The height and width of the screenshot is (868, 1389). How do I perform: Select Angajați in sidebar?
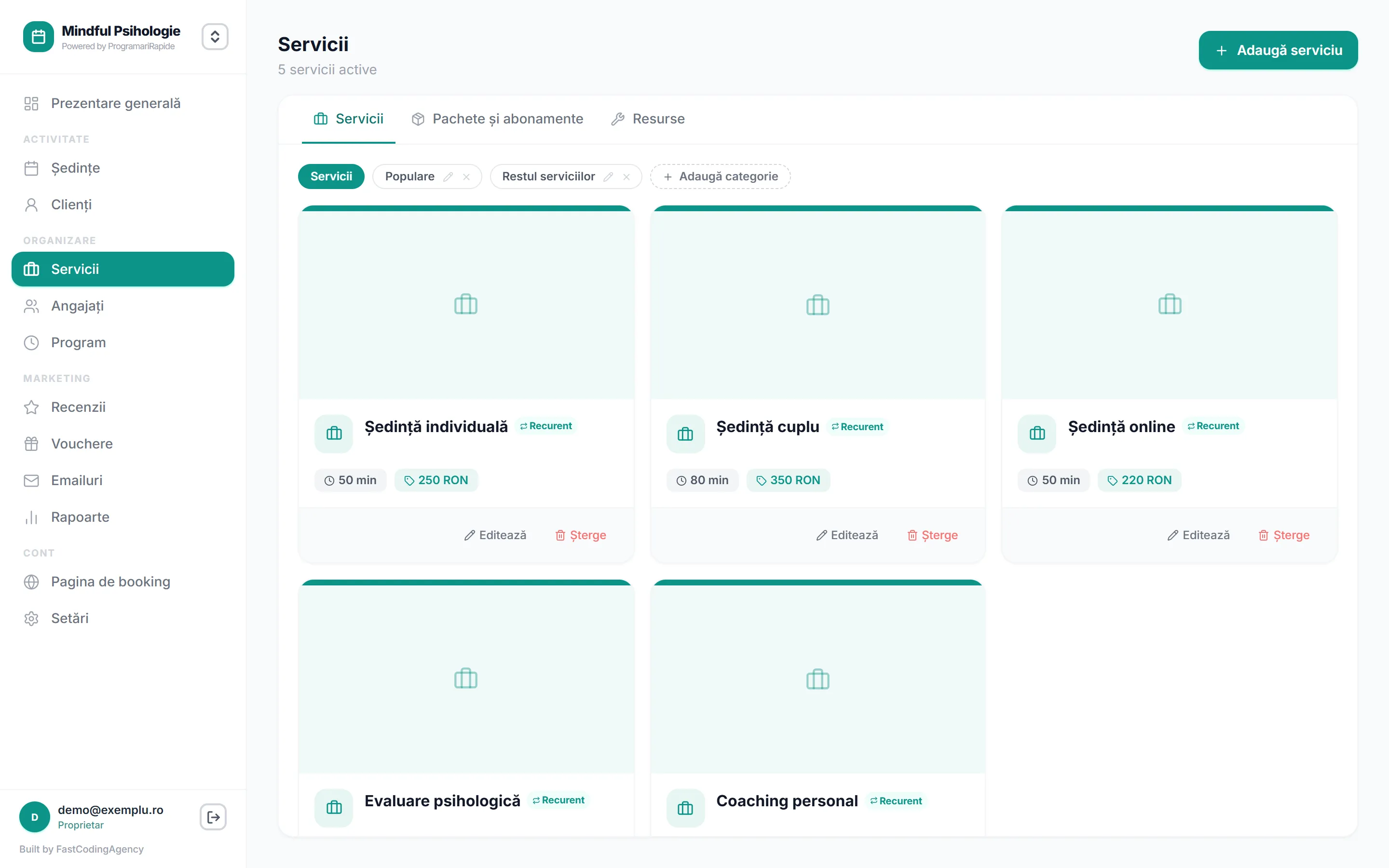123,306
